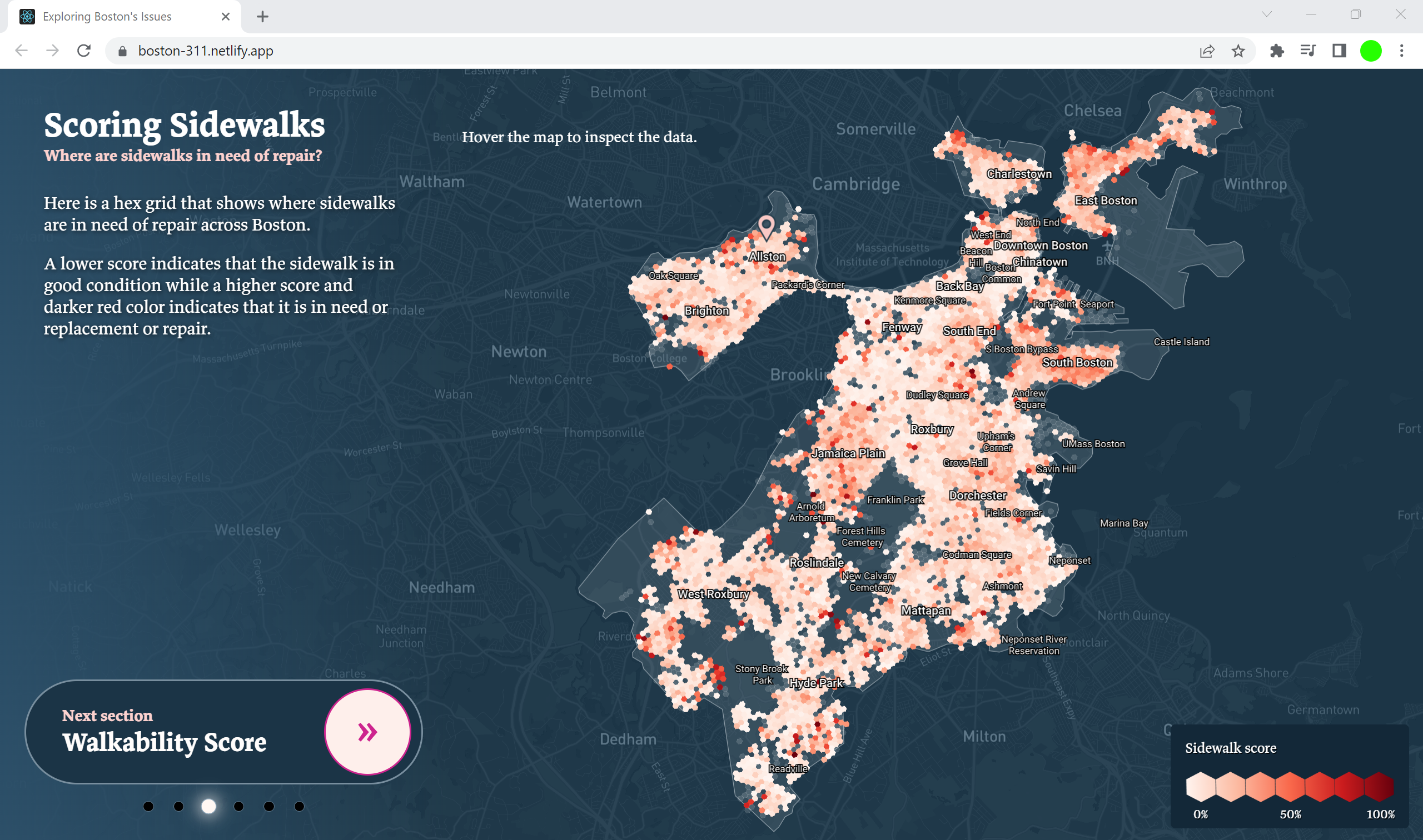Switch to Exploring Boston's Issues tab

pyautogui.click(x=108, y=17)
